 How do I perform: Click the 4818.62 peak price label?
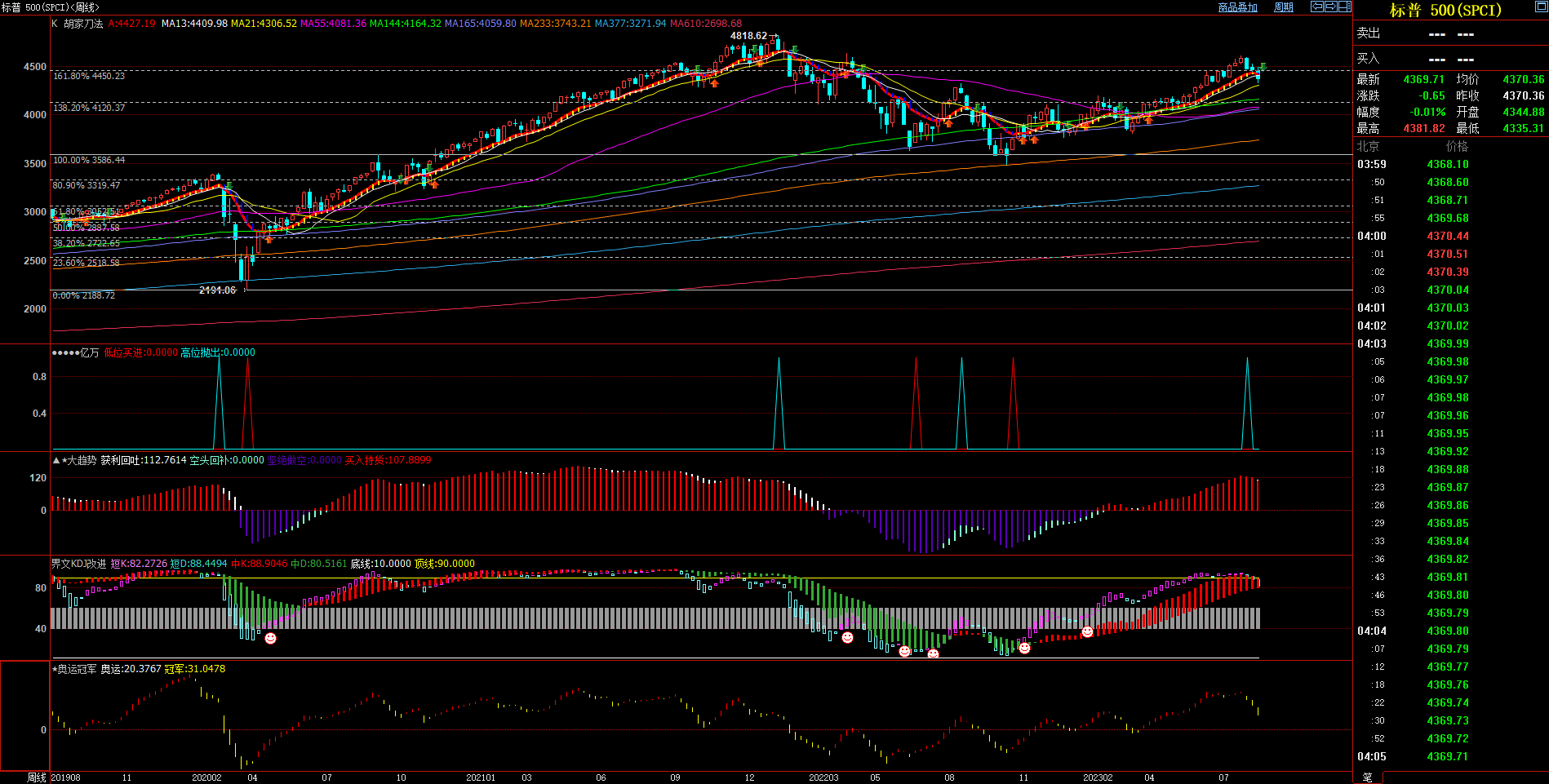pyautogui.click(x=748, y=36)
